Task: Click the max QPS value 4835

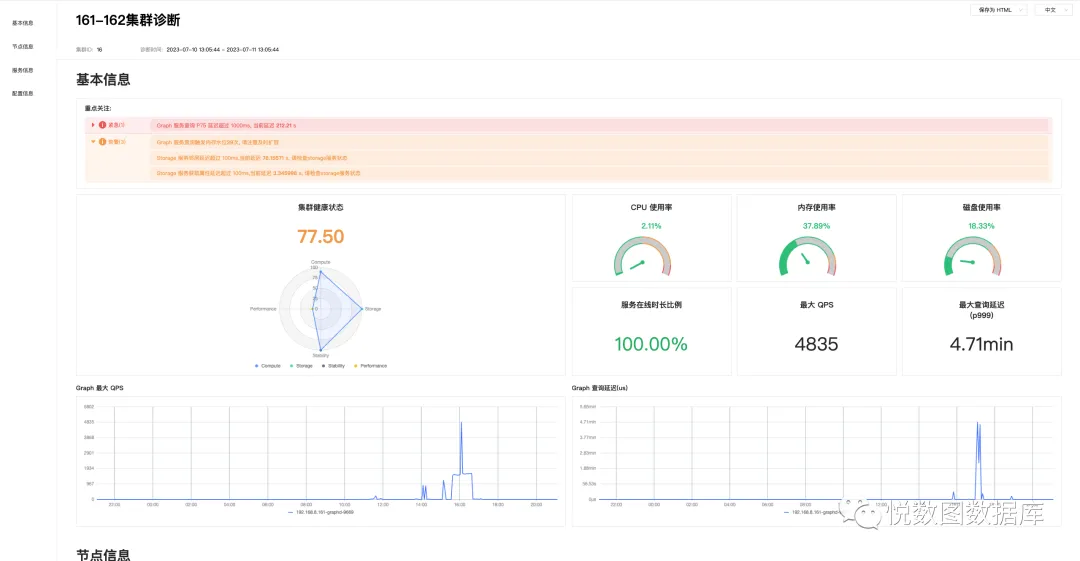Action: 816,344
